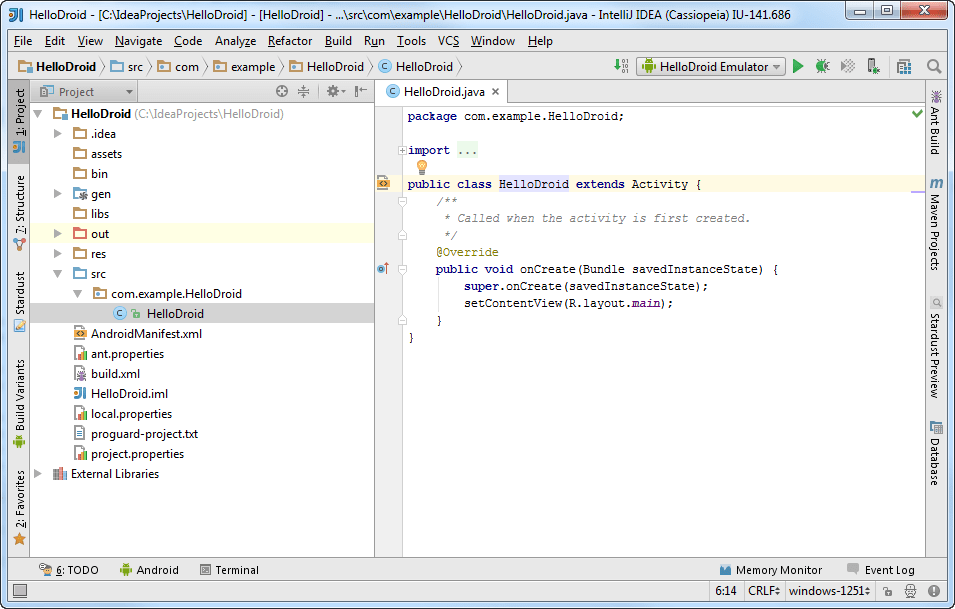
Task: Open Stardust Preview tool window
Action: (935, 348)
